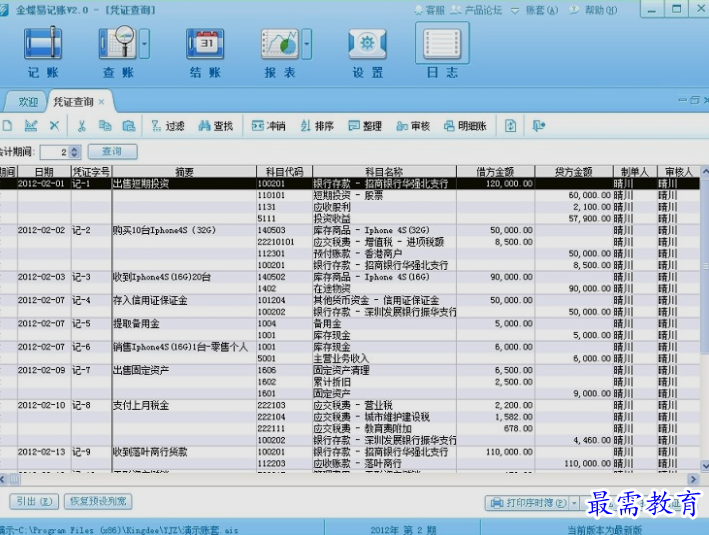Viewport: 709px width, 535px height.
Task: Click the 借方金额 column header
Action: click(x=495, y=172)
